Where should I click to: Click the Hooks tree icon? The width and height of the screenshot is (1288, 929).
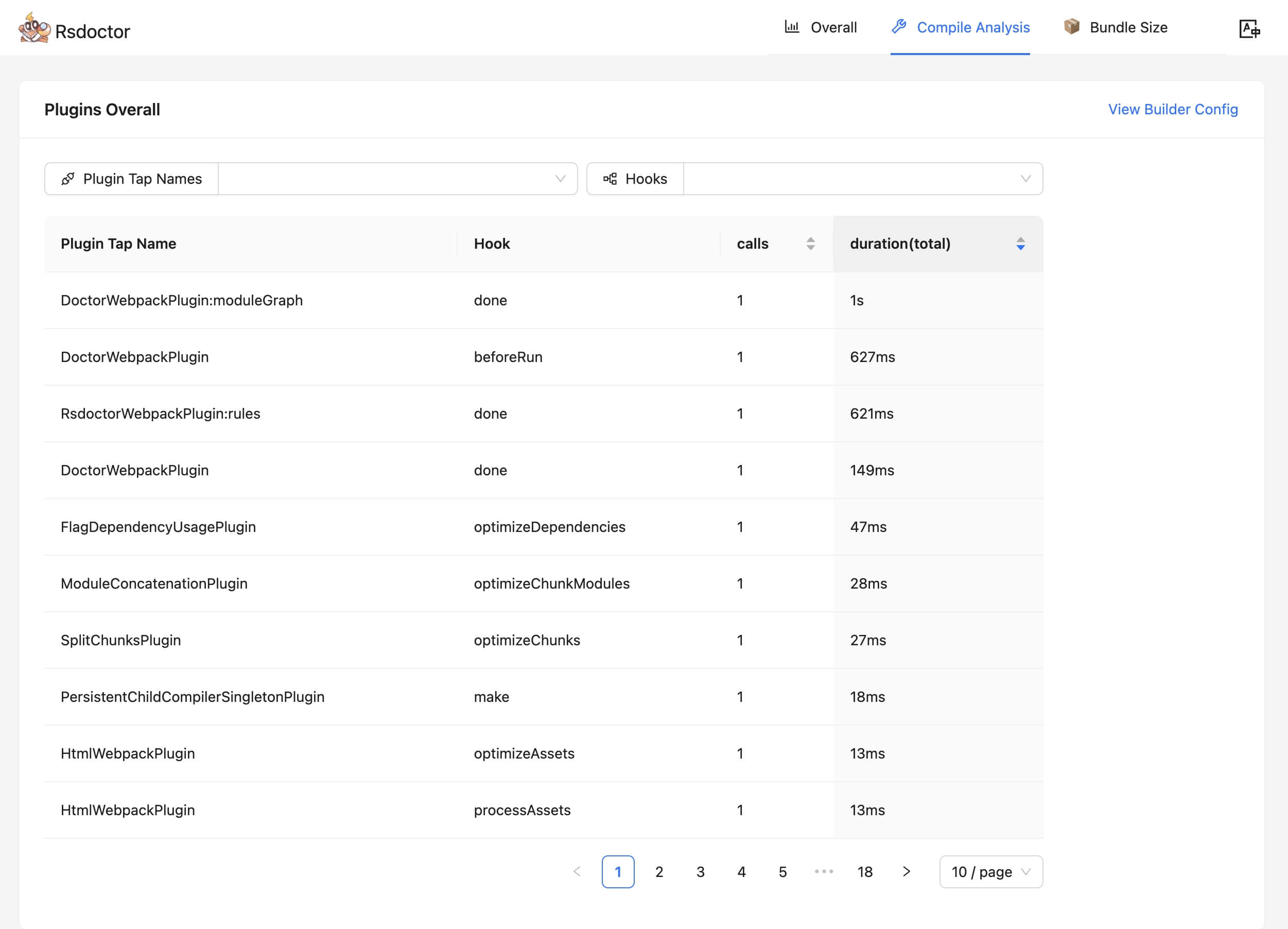click(x=610, y=179)
